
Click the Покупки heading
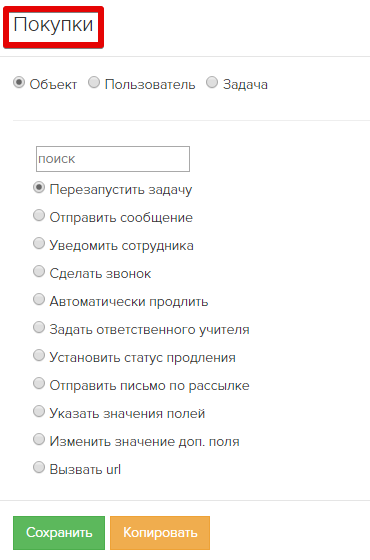53,25
